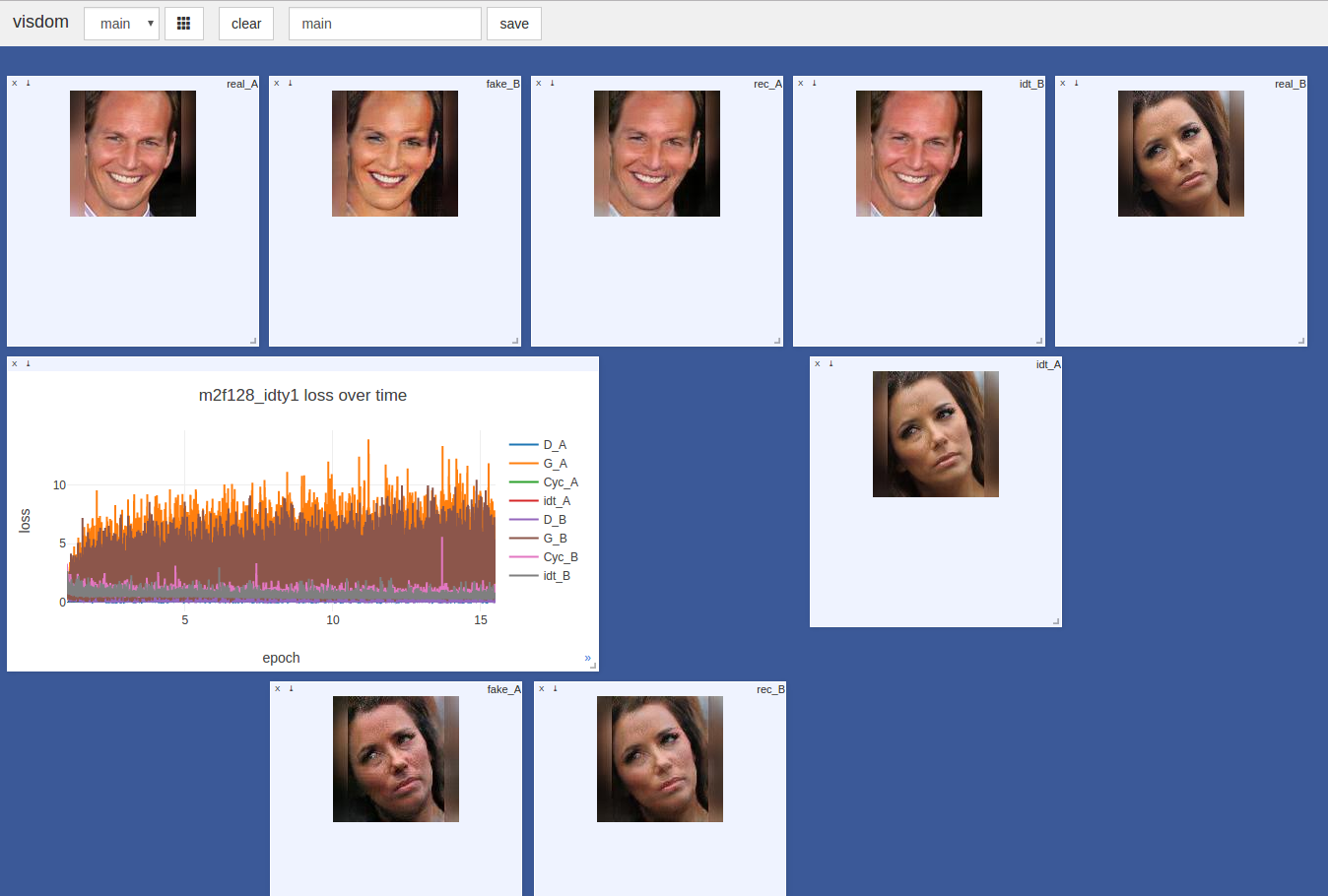Download the fake_A image

(291, 689)
